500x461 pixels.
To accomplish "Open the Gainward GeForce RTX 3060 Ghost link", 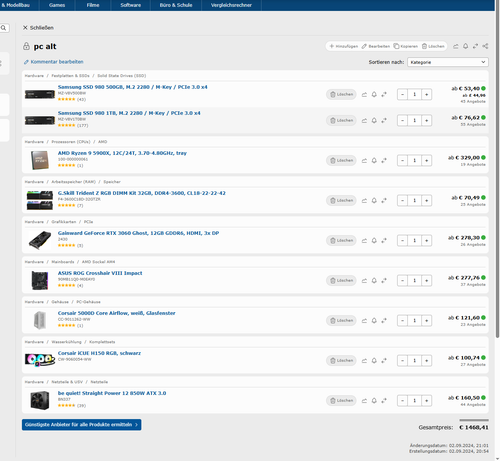I will 138,233.
